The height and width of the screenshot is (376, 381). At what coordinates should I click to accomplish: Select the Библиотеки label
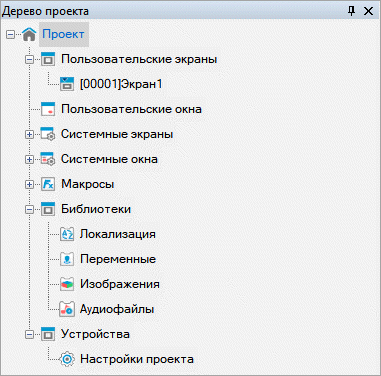96,209
